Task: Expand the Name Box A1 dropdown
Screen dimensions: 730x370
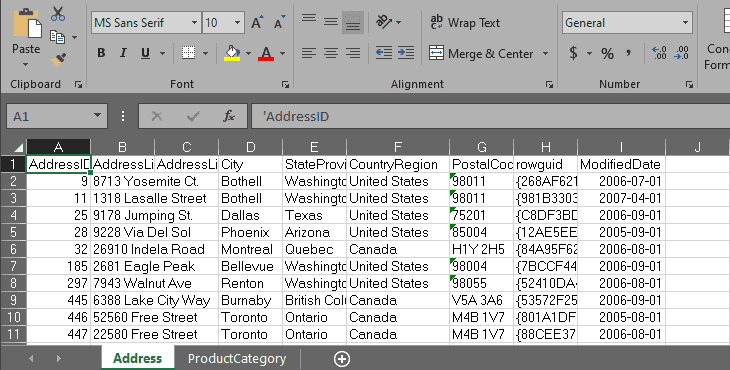Action: click(97, 115)
